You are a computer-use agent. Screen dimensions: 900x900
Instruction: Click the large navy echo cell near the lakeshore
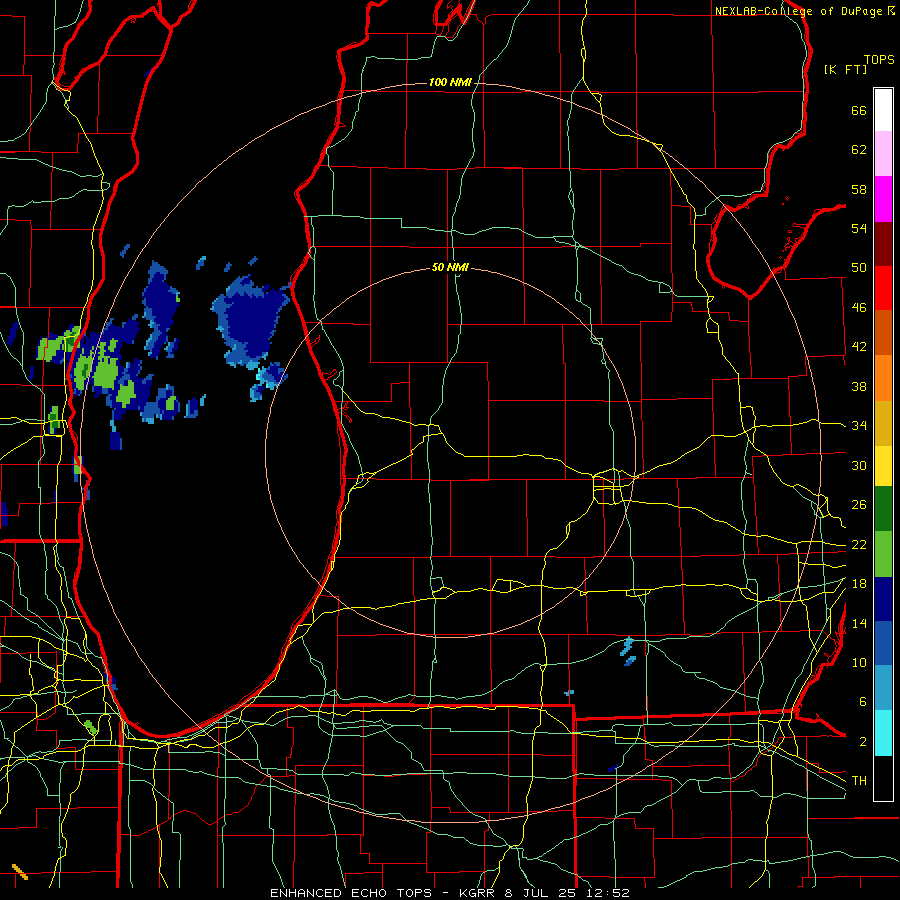pos(251,320)
